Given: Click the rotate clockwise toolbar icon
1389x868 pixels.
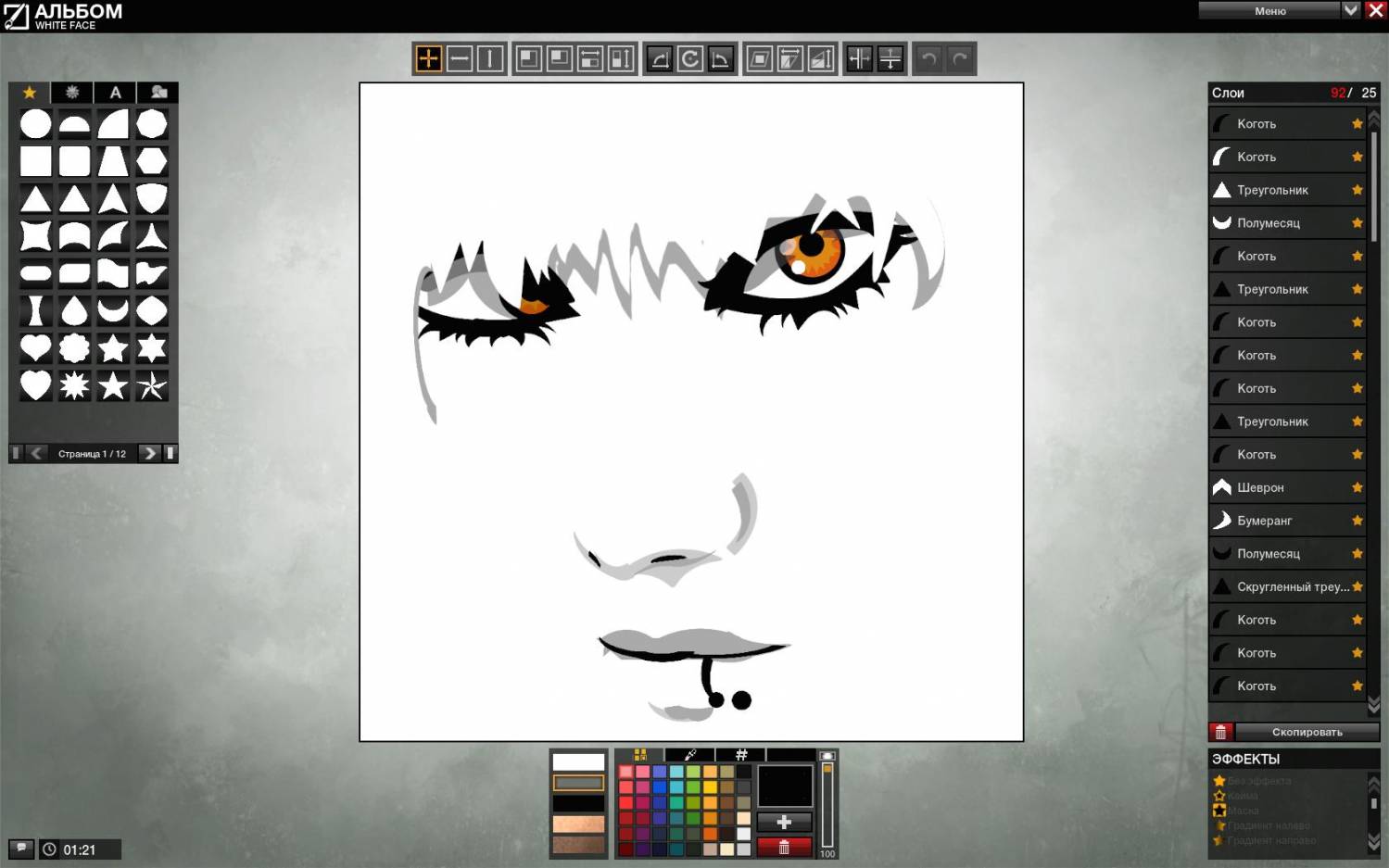Looking at the screenshot, I should coord(689,59).
